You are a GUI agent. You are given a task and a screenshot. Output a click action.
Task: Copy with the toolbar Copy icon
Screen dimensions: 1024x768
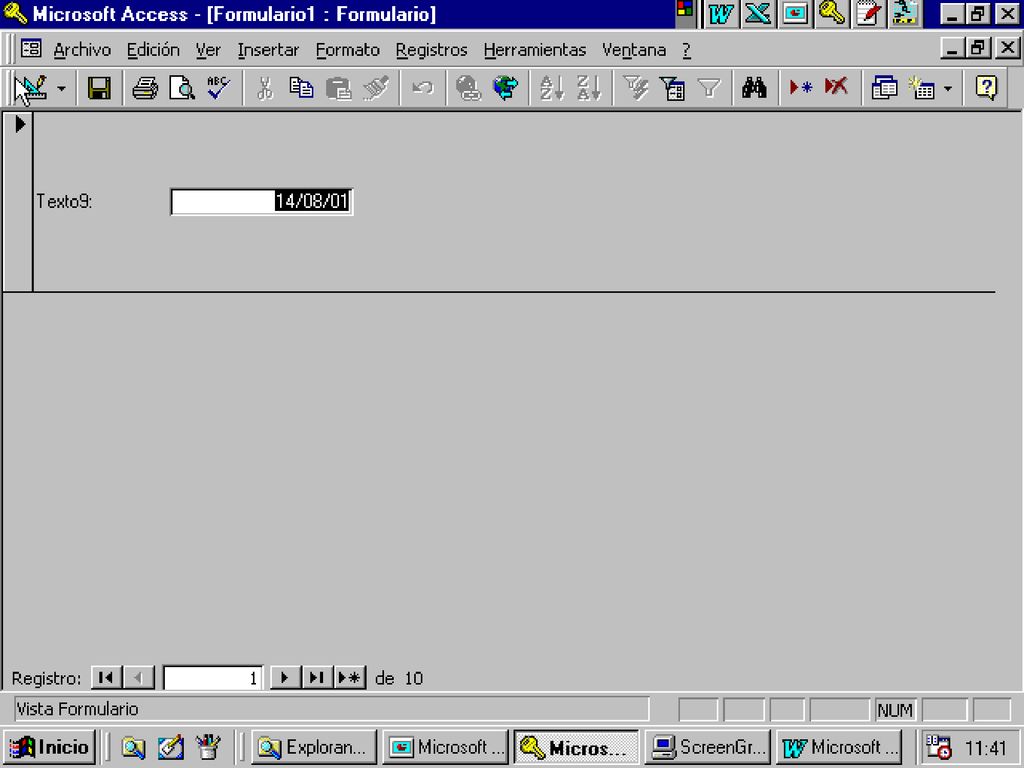(x=301, y=88)
